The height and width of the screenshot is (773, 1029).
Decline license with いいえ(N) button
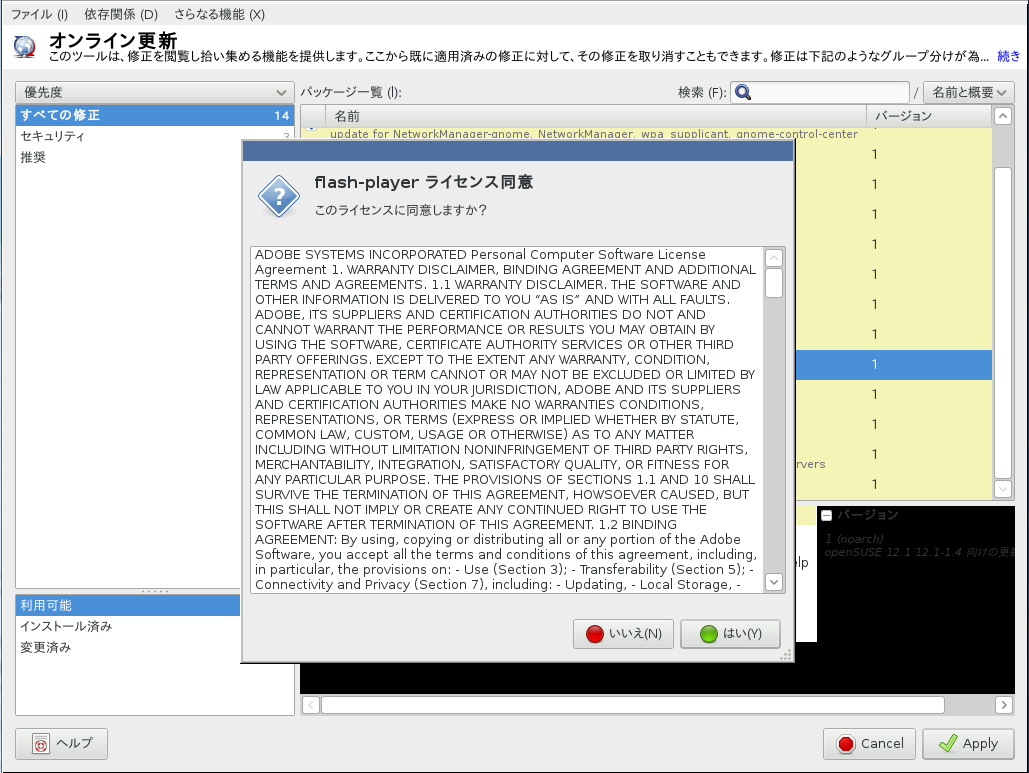pyautogui.click(x=623, y=634)
